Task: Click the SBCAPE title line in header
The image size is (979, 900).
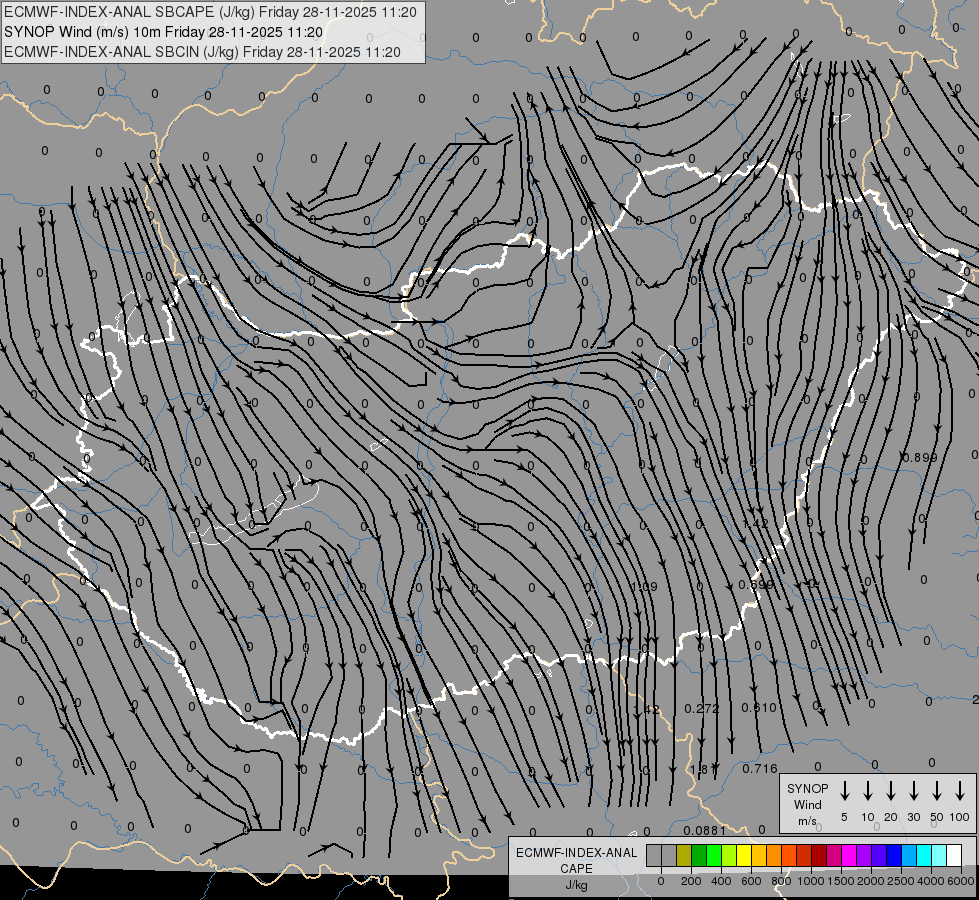Action: pos(210,12)
